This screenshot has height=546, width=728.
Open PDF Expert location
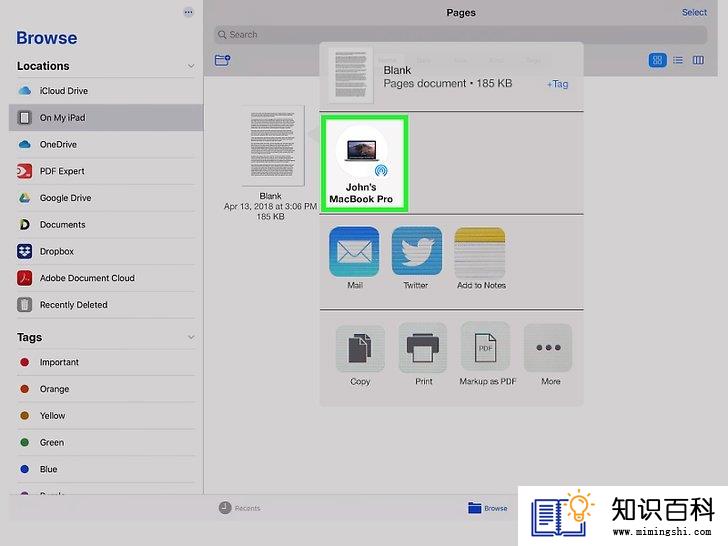tap(106, 171)
